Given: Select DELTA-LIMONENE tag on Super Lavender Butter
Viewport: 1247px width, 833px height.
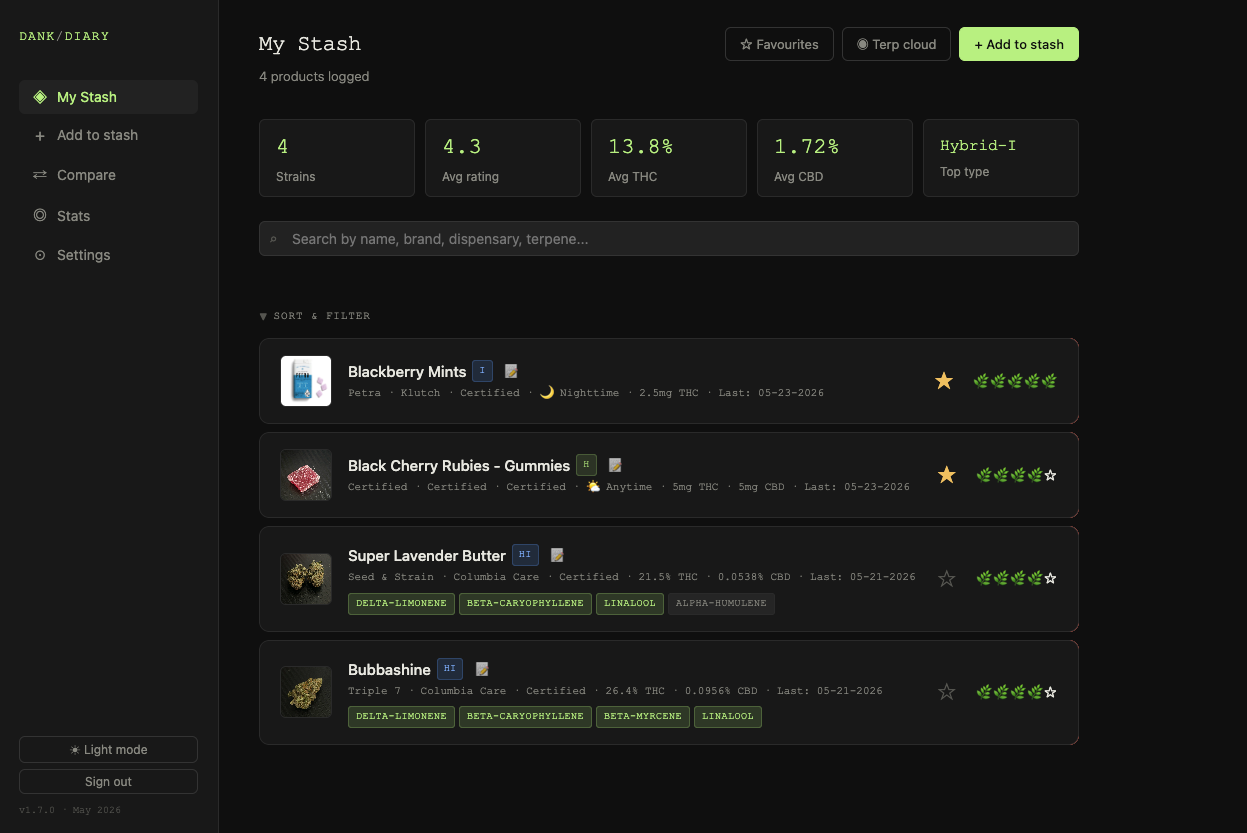Looking at the screenshot, I should coord(401,603).
